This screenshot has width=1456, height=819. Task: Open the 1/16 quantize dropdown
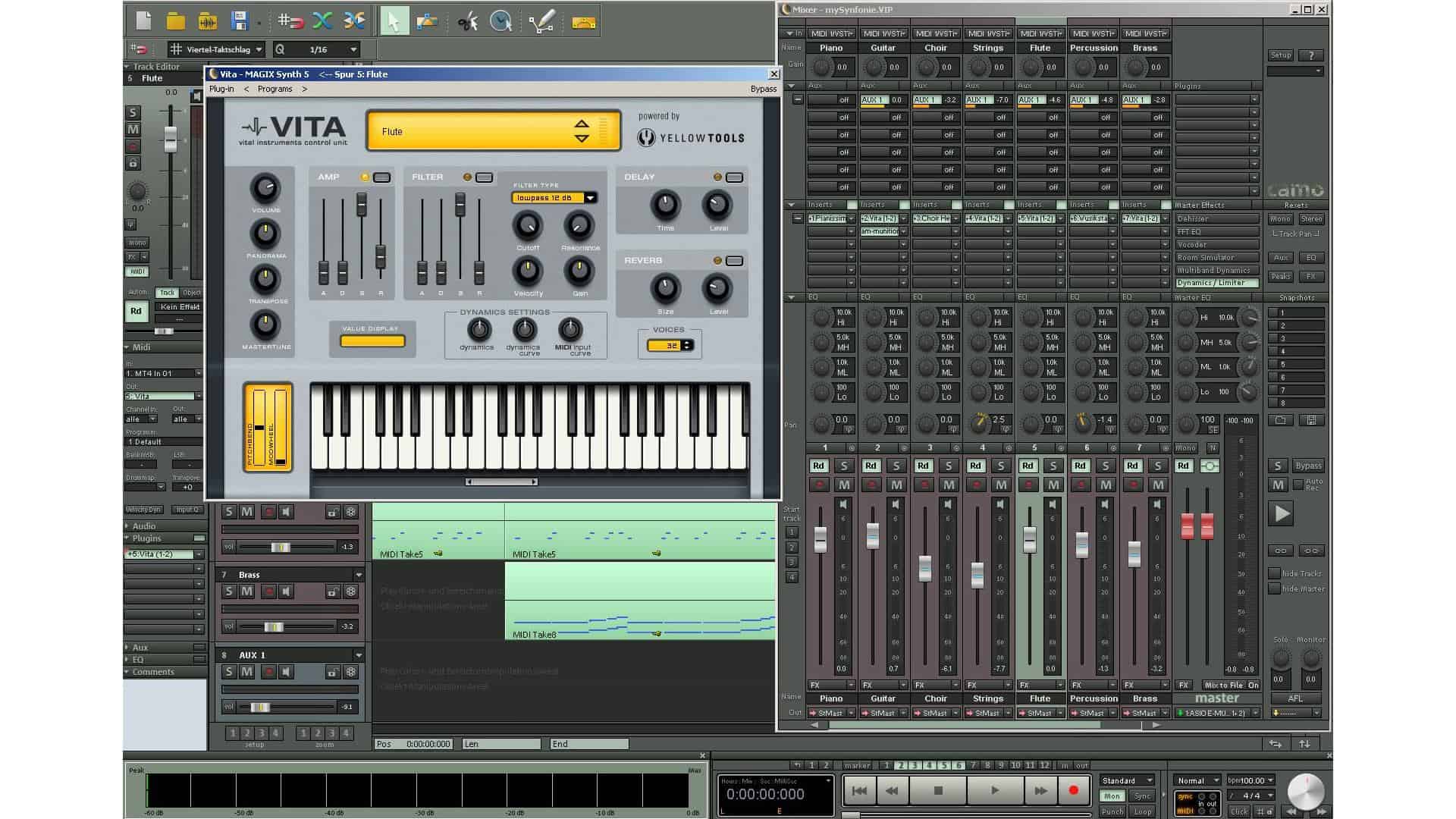(353, 49)
